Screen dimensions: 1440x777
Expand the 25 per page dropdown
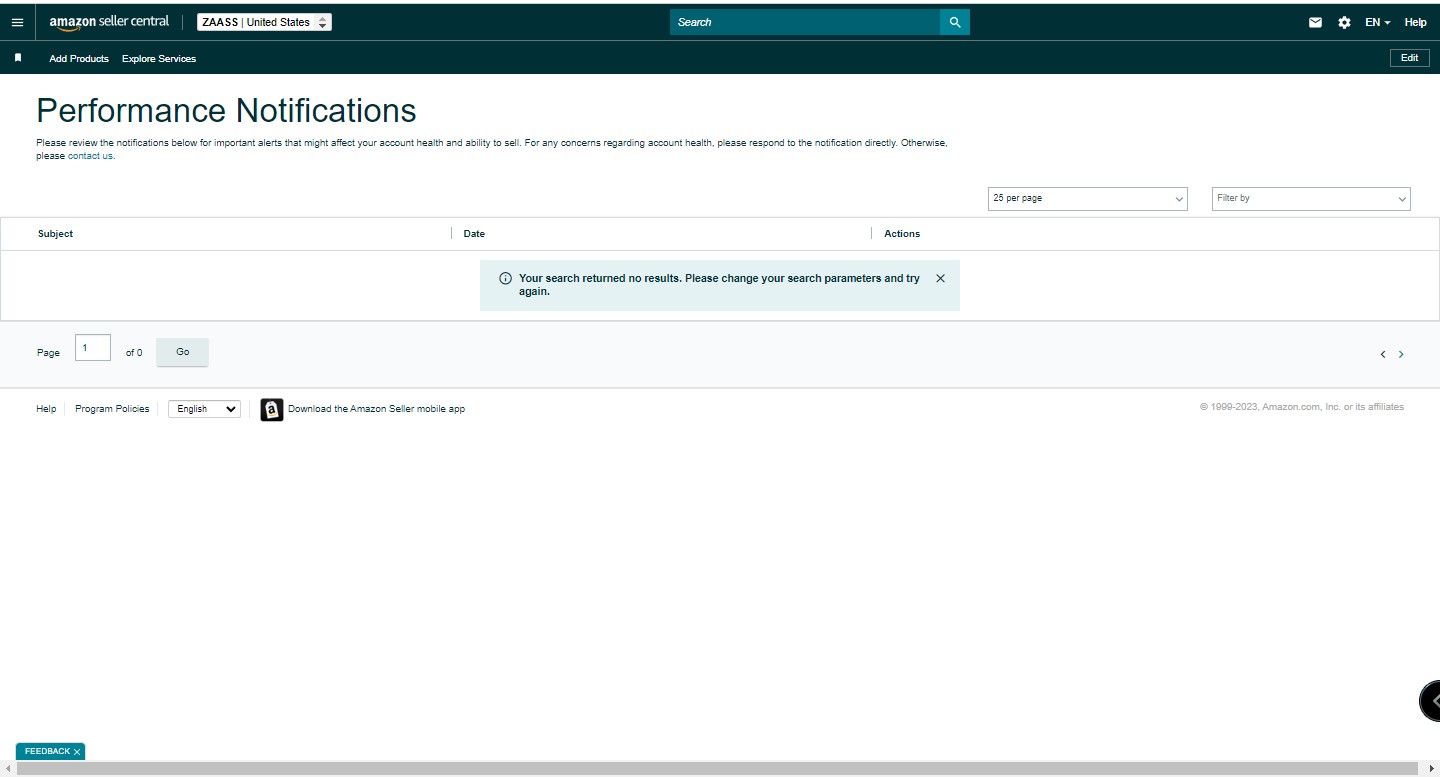(1088, 198)
